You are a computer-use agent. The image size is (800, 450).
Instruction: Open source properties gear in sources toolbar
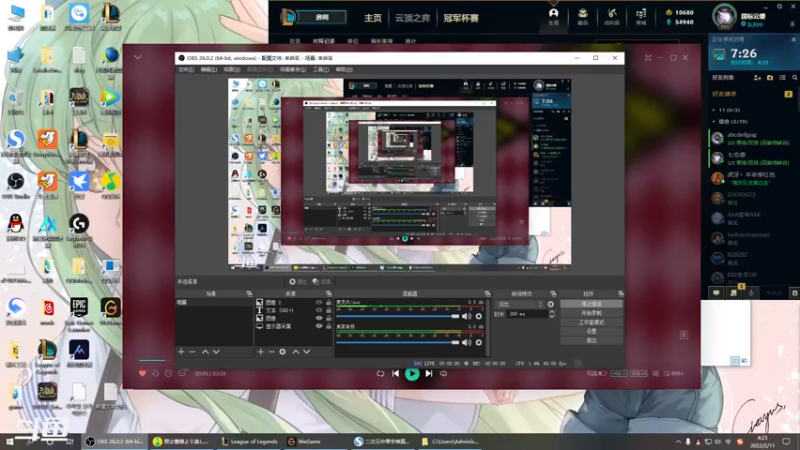coord(283,352)
